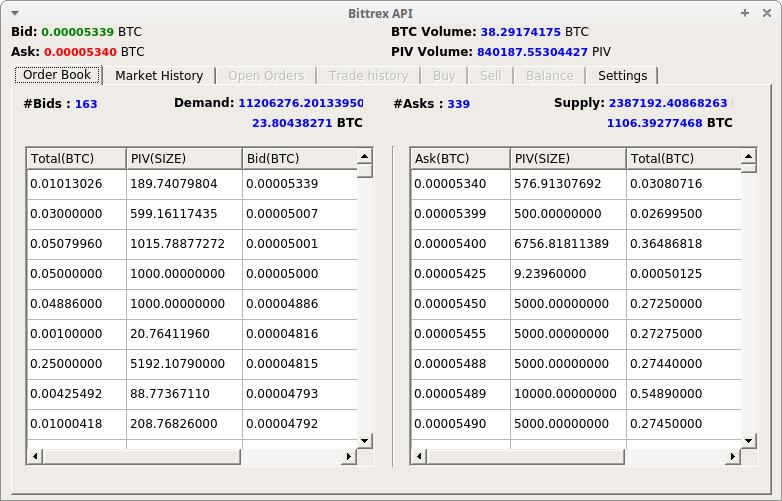Switch to the Order Book tab
The image size is (782, 501).
57,75
